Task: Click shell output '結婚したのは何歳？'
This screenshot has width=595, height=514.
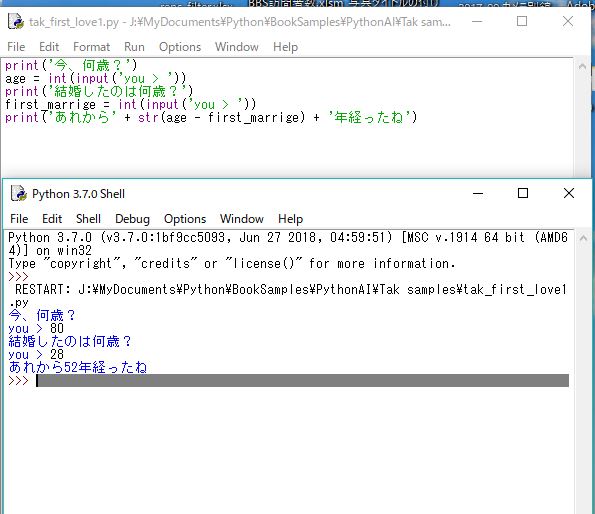Action: [x=70, y=341]
